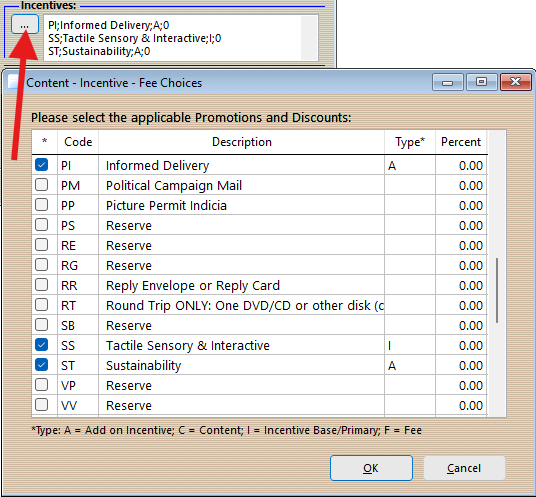Click the Percent cell for Political Campaign Mail
The image size is (536, 497).
click(461, 185)
